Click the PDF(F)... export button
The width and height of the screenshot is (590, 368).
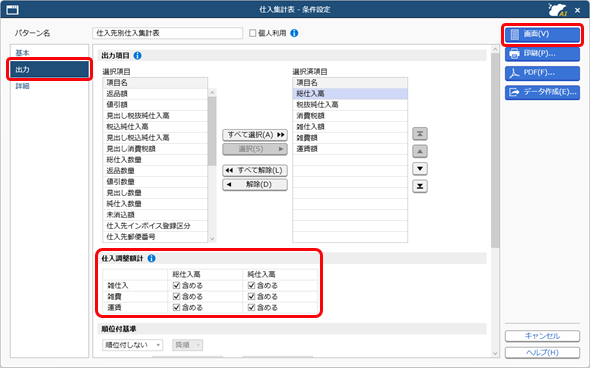542,73
